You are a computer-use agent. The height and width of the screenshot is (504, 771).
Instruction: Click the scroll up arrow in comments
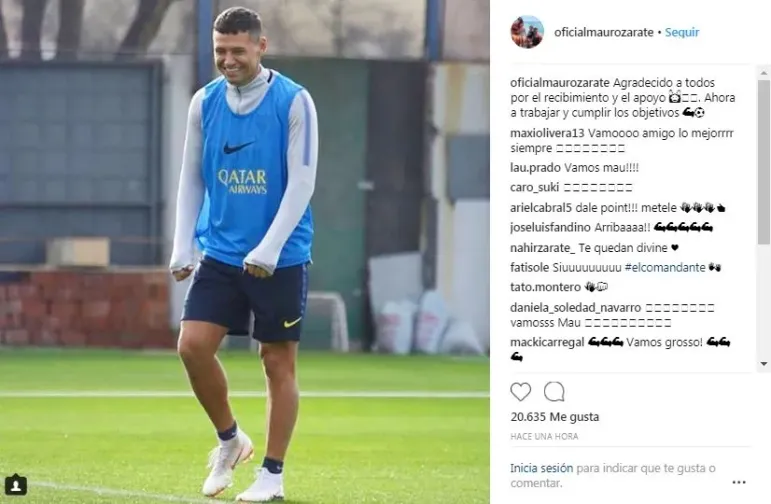(x=764, y=73)
